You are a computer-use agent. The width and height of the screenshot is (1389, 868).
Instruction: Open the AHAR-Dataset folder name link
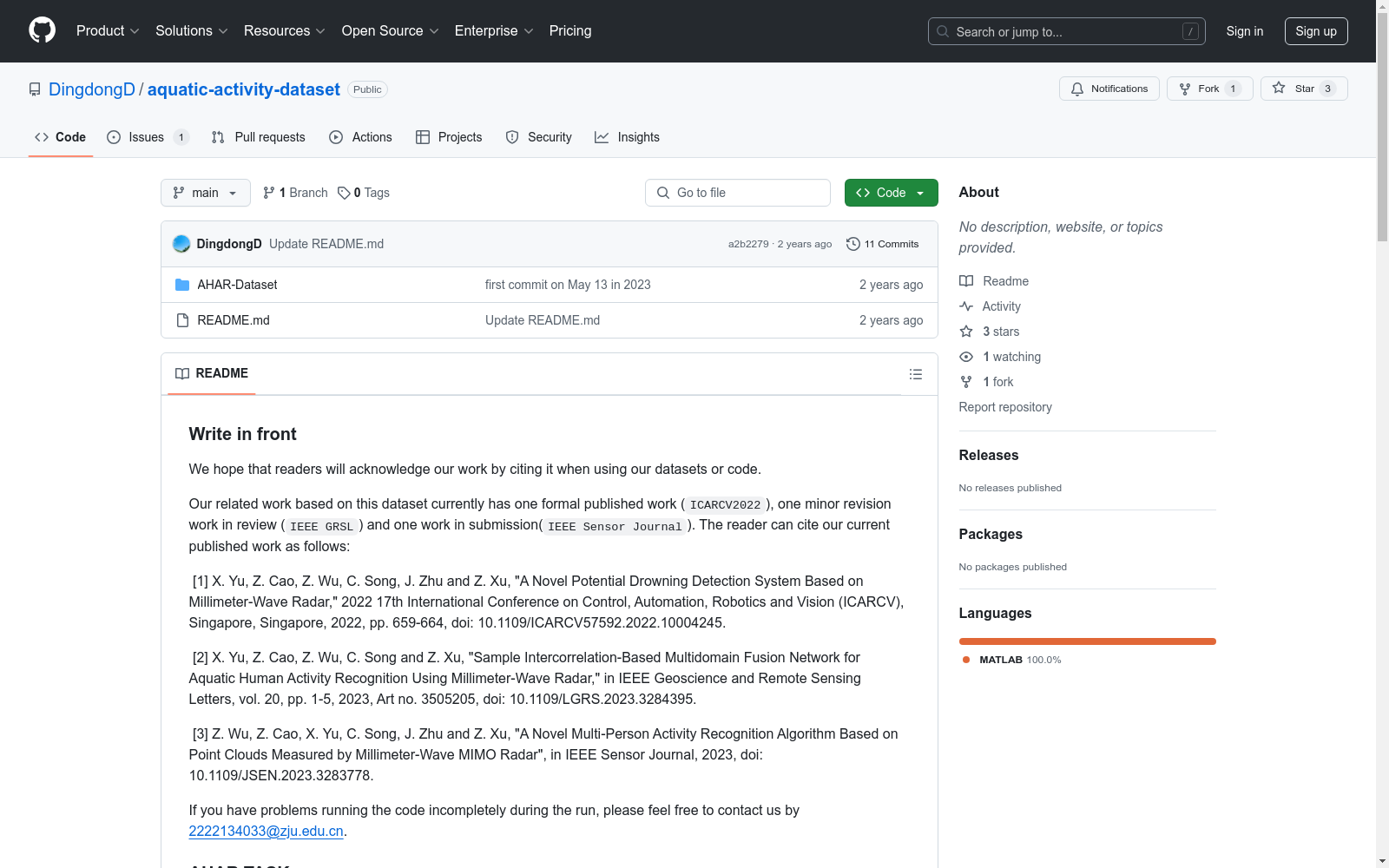[237, 285]
